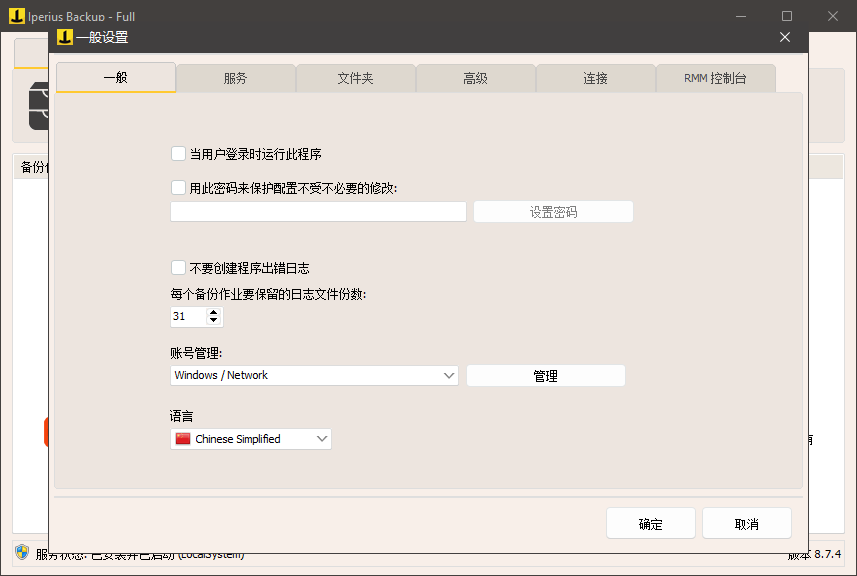Switch to the 高级 tab
Viewport: 857px width, 576px height.
(475, 77)
